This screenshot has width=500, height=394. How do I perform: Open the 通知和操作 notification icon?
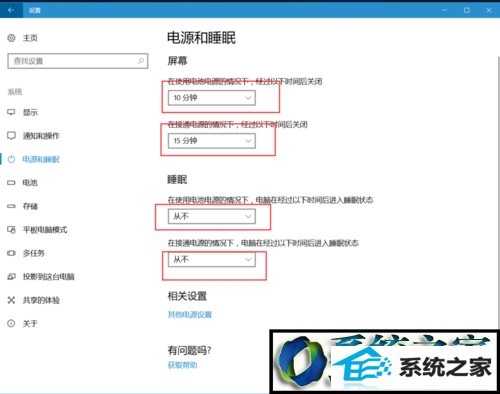coord(11,136)
